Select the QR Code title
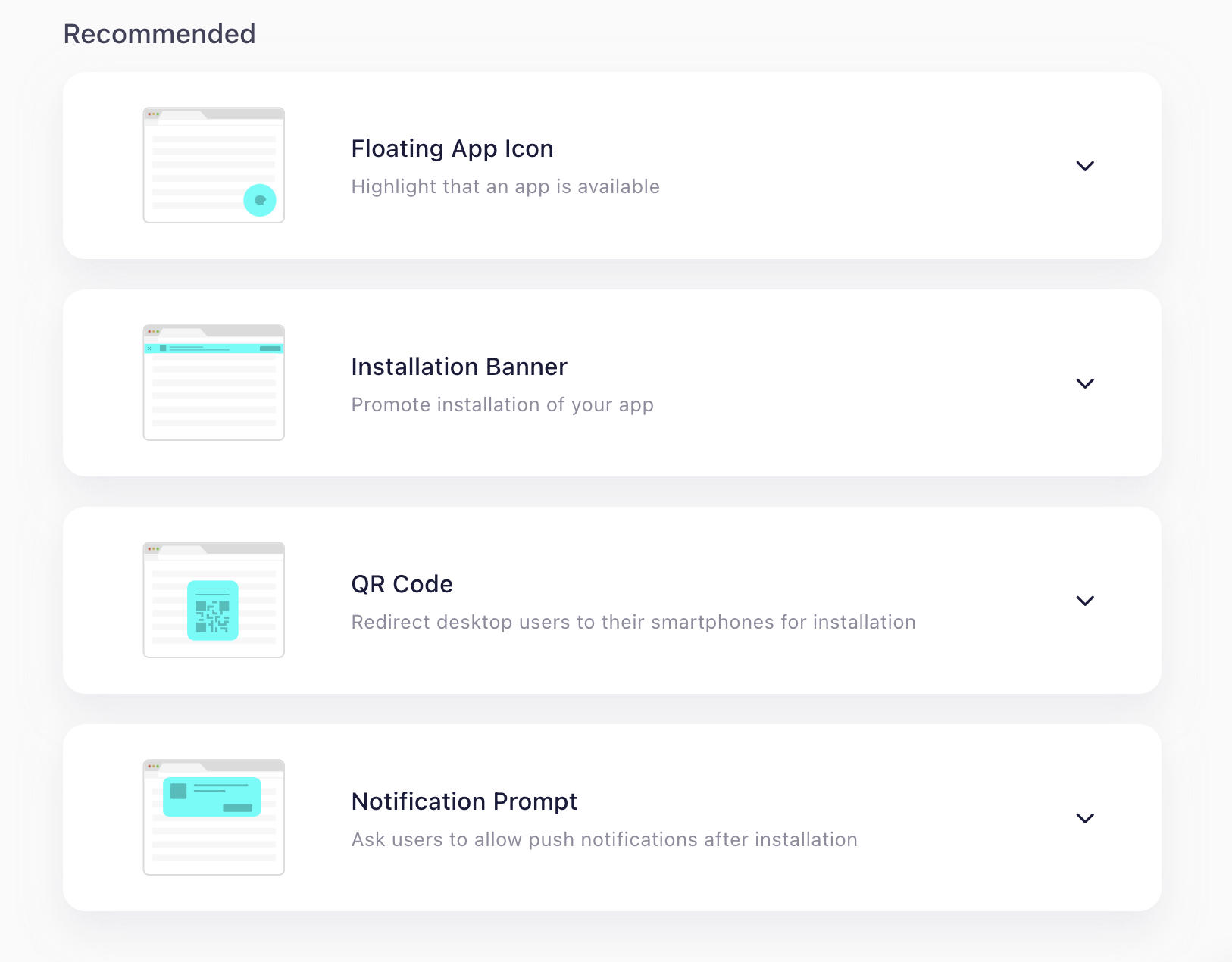1232x962 pixels. pyautogui.click(x=402, y=584)
